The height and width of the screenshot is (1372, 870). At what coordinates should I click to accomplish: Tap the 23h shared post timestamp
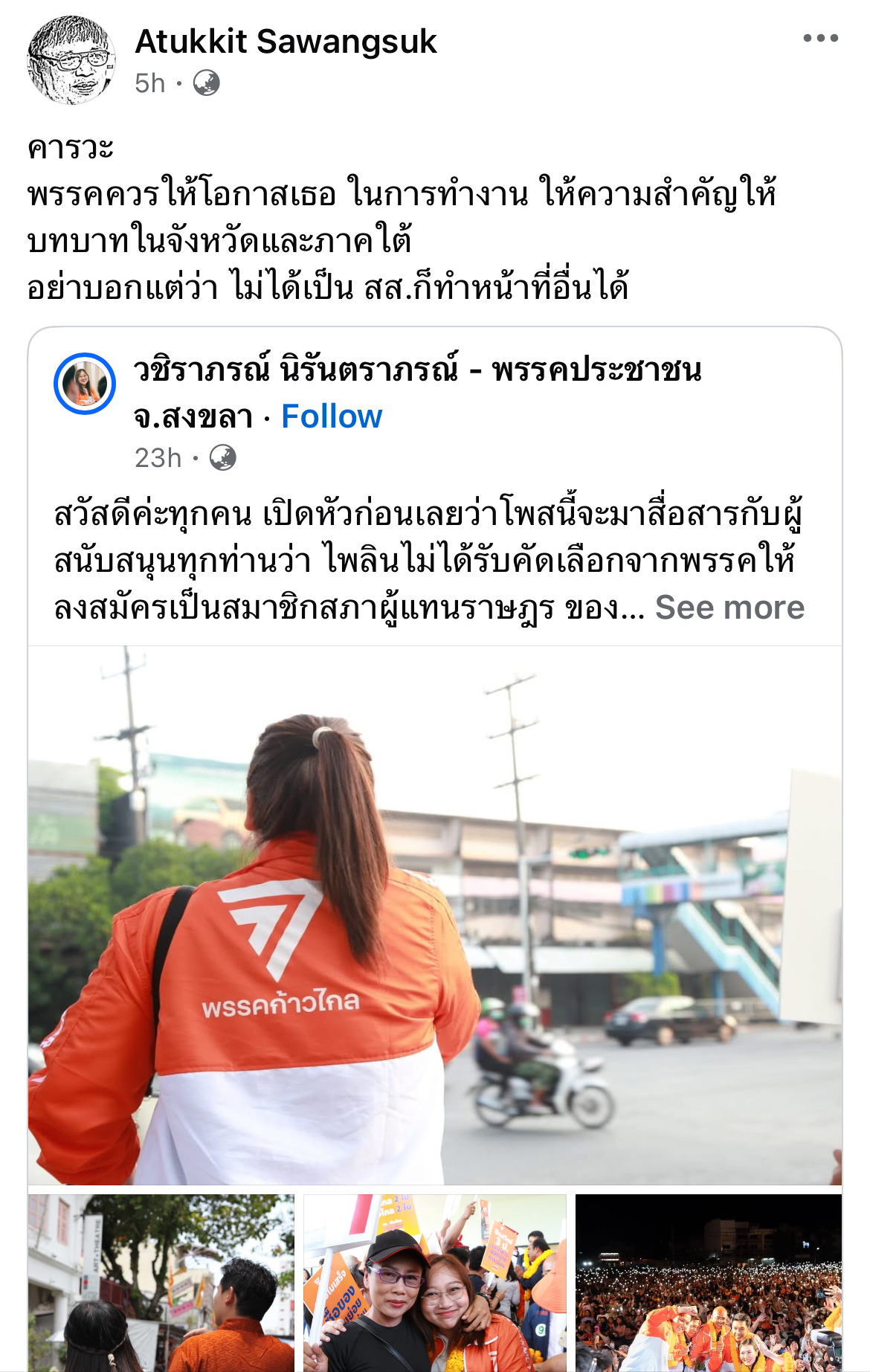[158, 458]
